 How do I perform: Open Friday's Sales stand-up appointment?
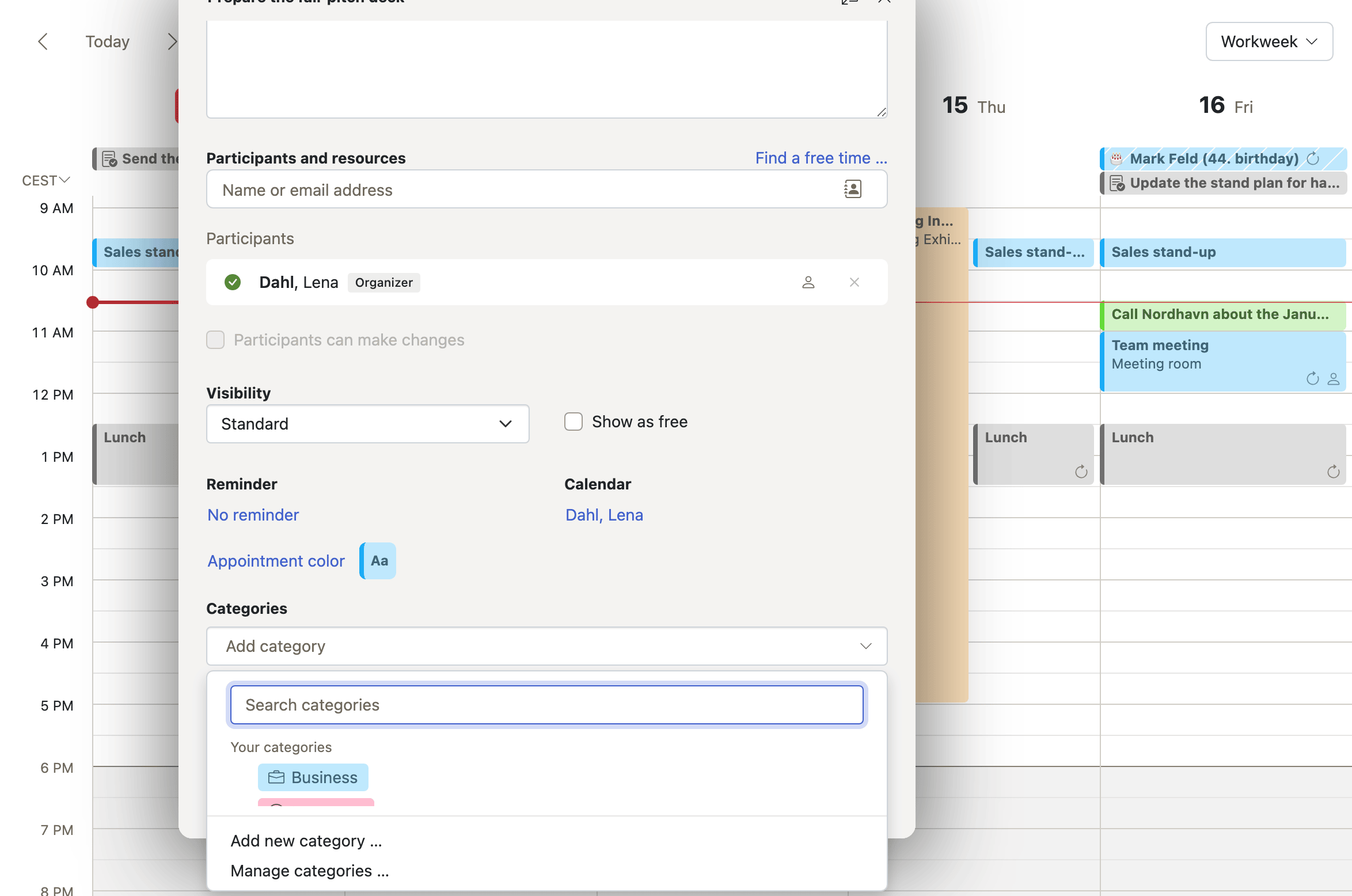coord(1223,252)
